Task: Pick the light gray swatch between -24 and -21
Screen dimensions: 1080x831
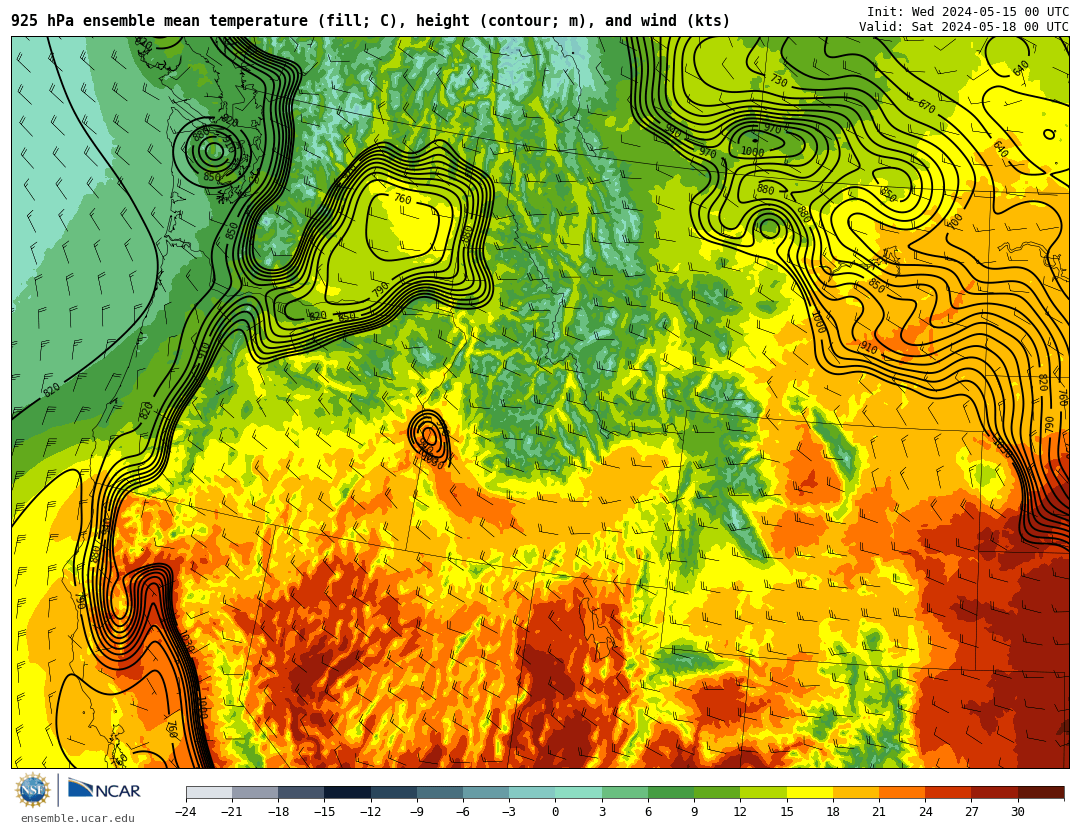Action: 209,792
